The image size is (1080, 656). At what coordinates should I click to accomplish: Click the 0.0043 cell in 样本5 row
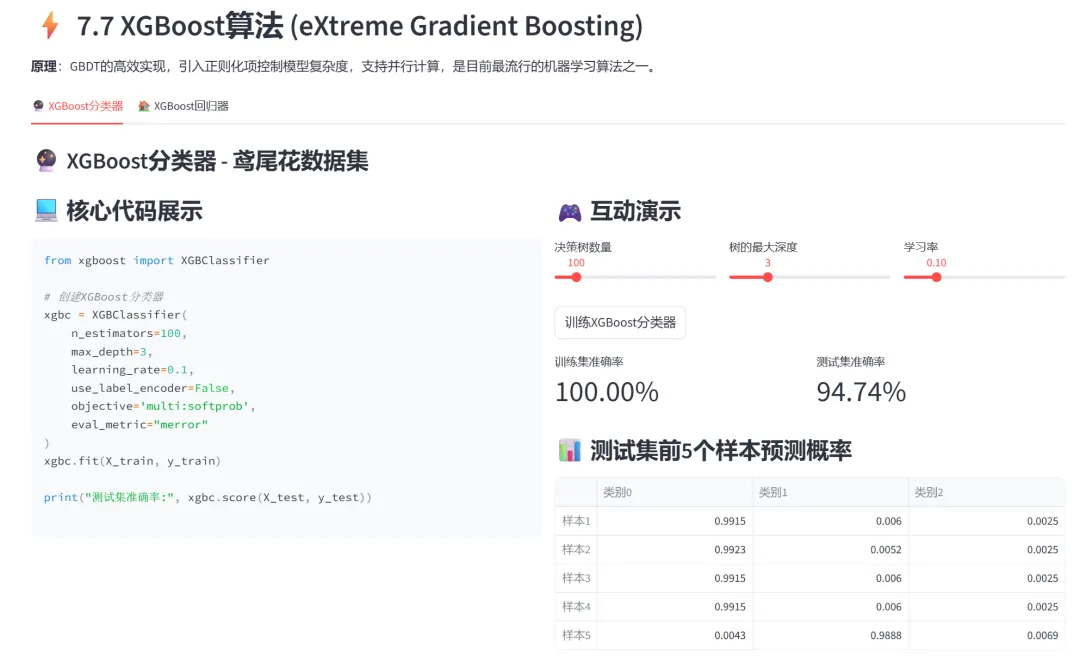pyautogui.click(x=675, y=635)
